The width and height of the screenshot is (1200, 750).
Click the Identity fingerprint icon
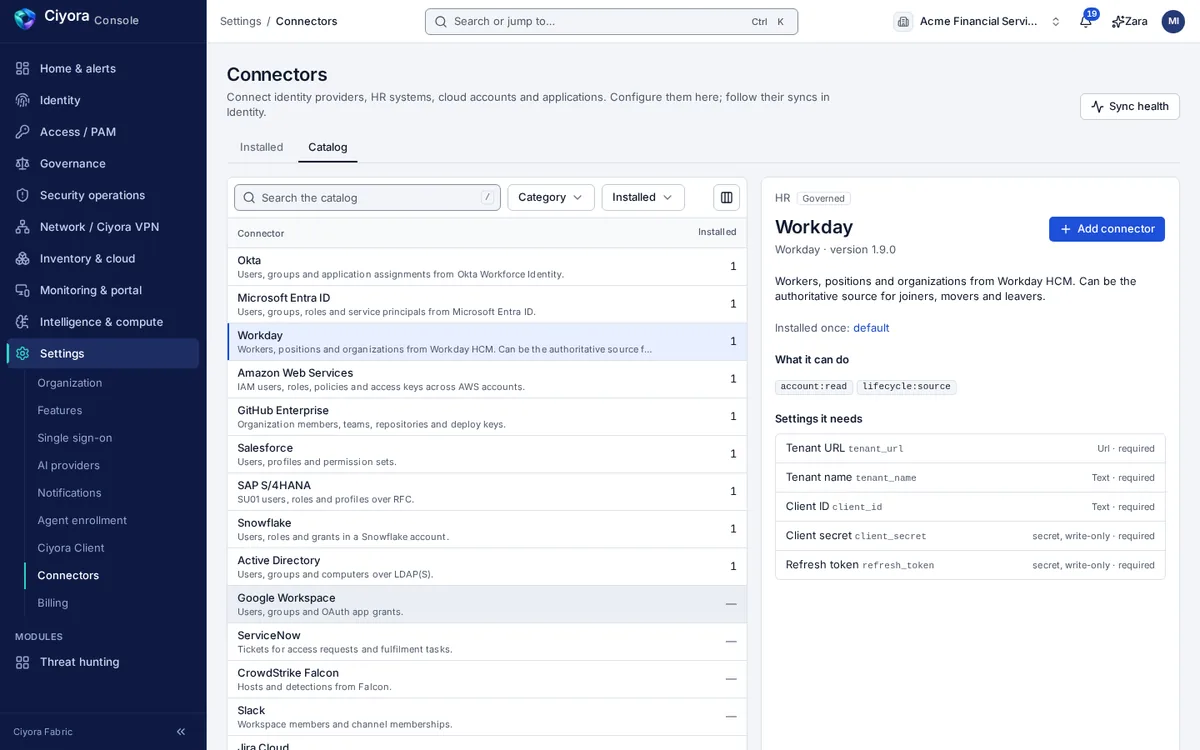point(22,100)
